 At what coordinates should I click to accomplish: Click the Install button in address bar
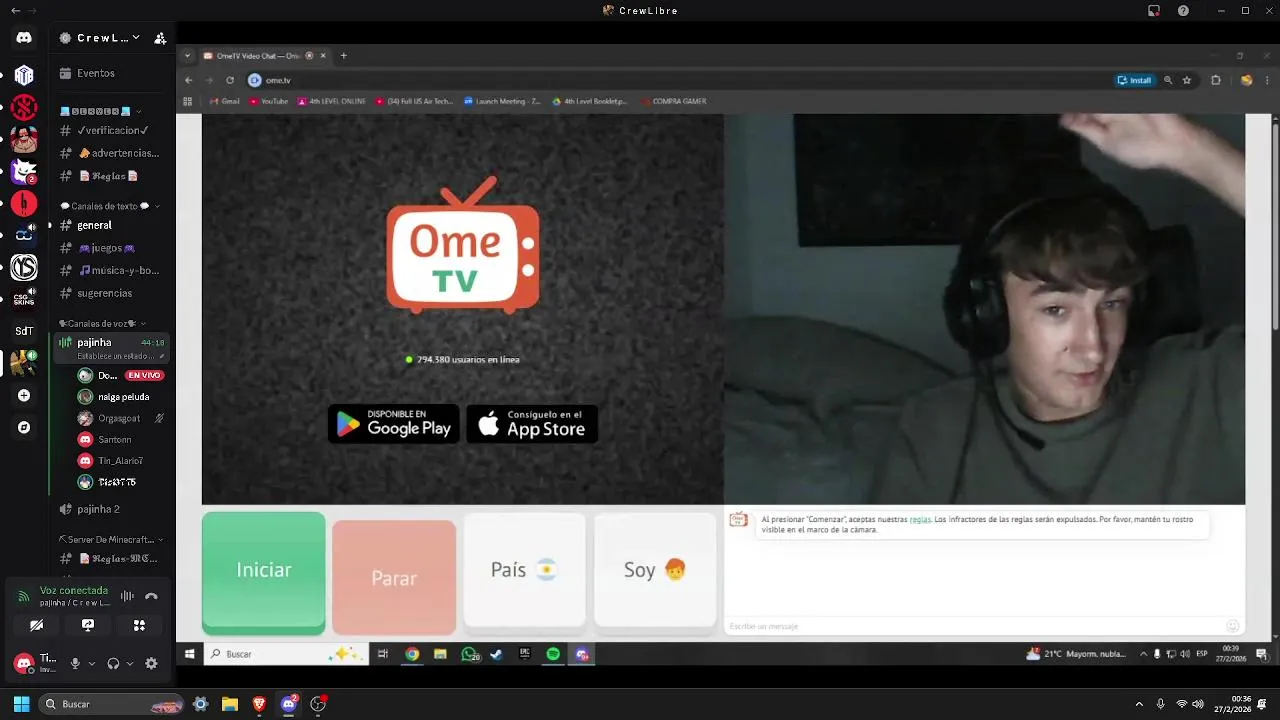1135,80
